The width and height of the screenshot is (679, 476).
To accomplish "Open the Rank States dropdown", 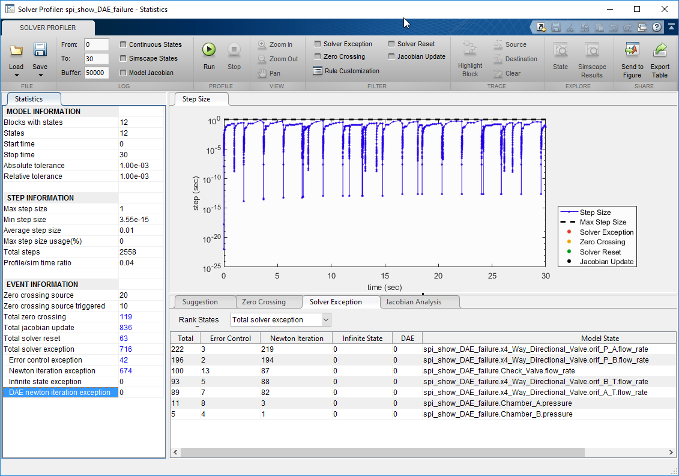I will (x=280, y=319).
